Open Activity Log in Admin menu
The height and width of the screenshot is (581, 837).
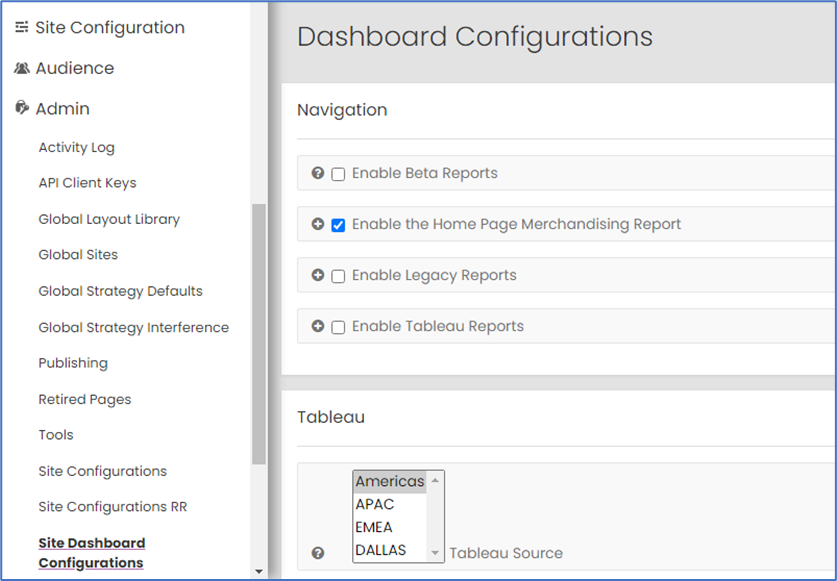[x=76, y=147]
